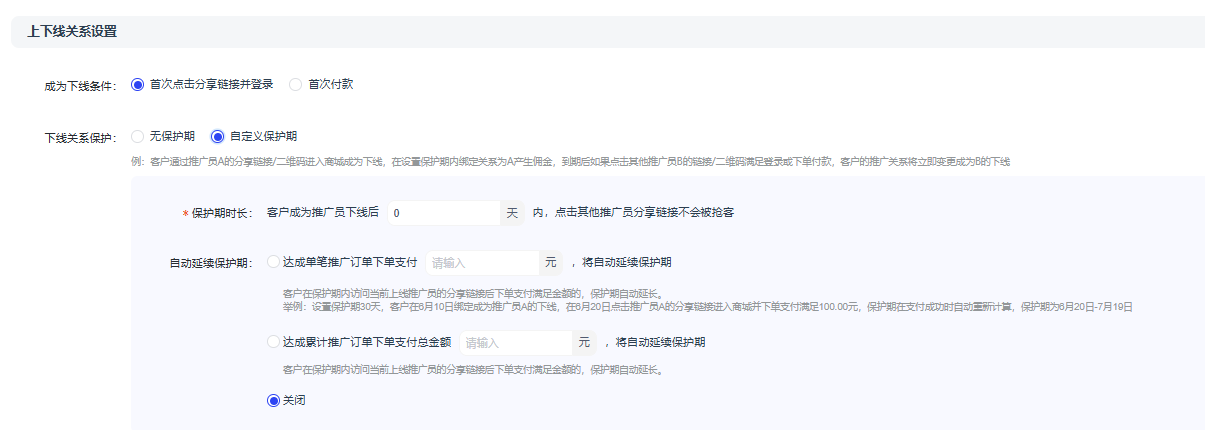This screenshot has width=1205, height=430.
Task: Focus the cumulative payment total amount input
Action: click(x=515, y=343)
